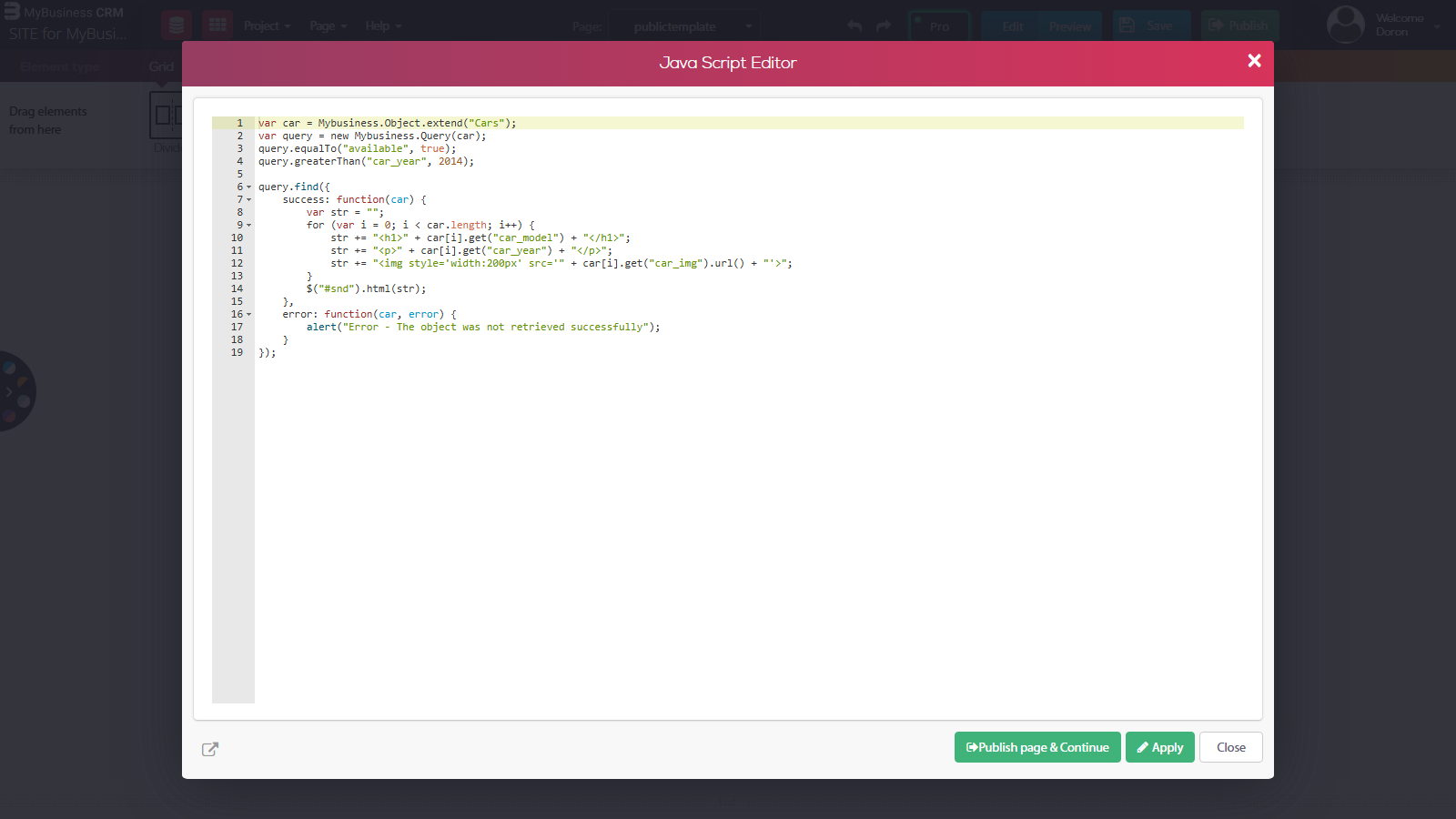The height and width of the screenshot is (819, 1456).
Task: Click the query.equalTo "available" line
Action: point(357,148)
